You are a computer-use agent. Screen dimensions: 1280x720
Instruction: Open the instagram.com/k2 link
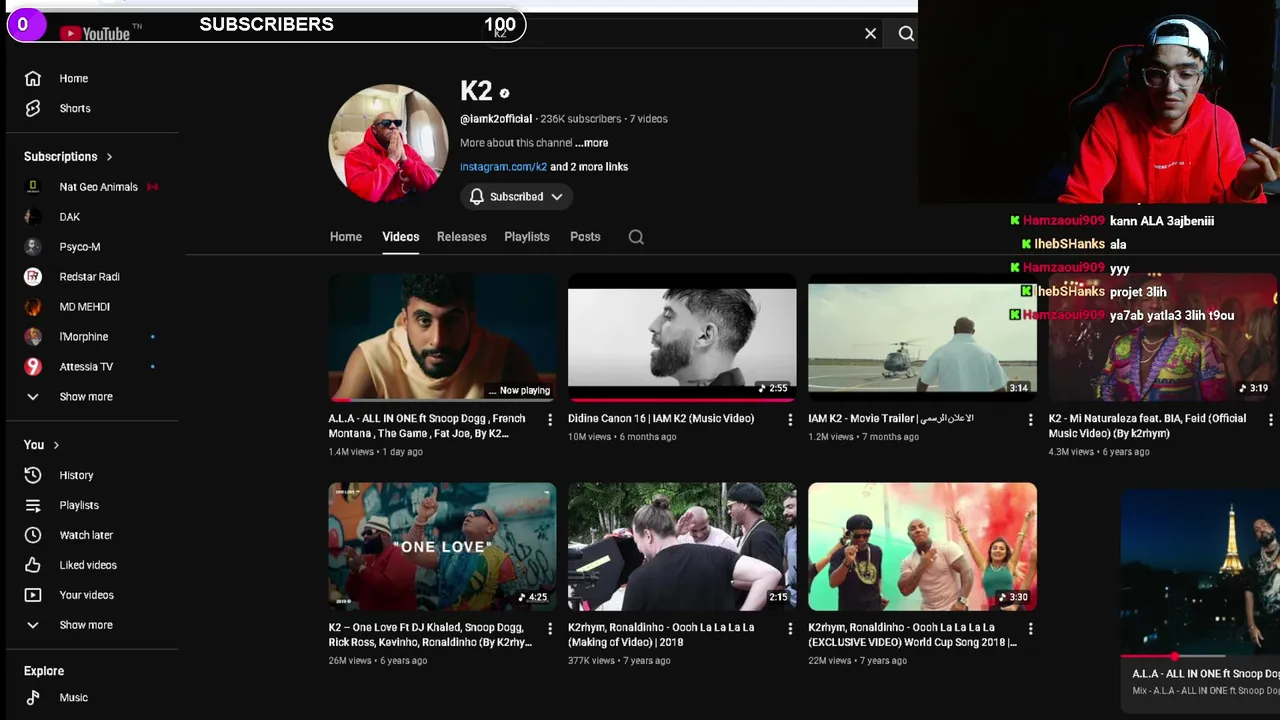(503, 167)
